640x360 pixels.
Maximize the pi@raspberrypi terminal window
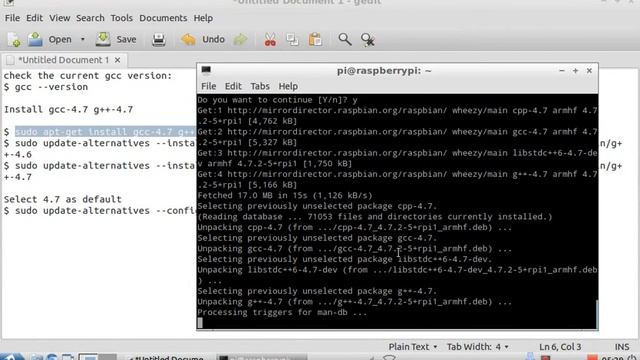tap(576, 71)
